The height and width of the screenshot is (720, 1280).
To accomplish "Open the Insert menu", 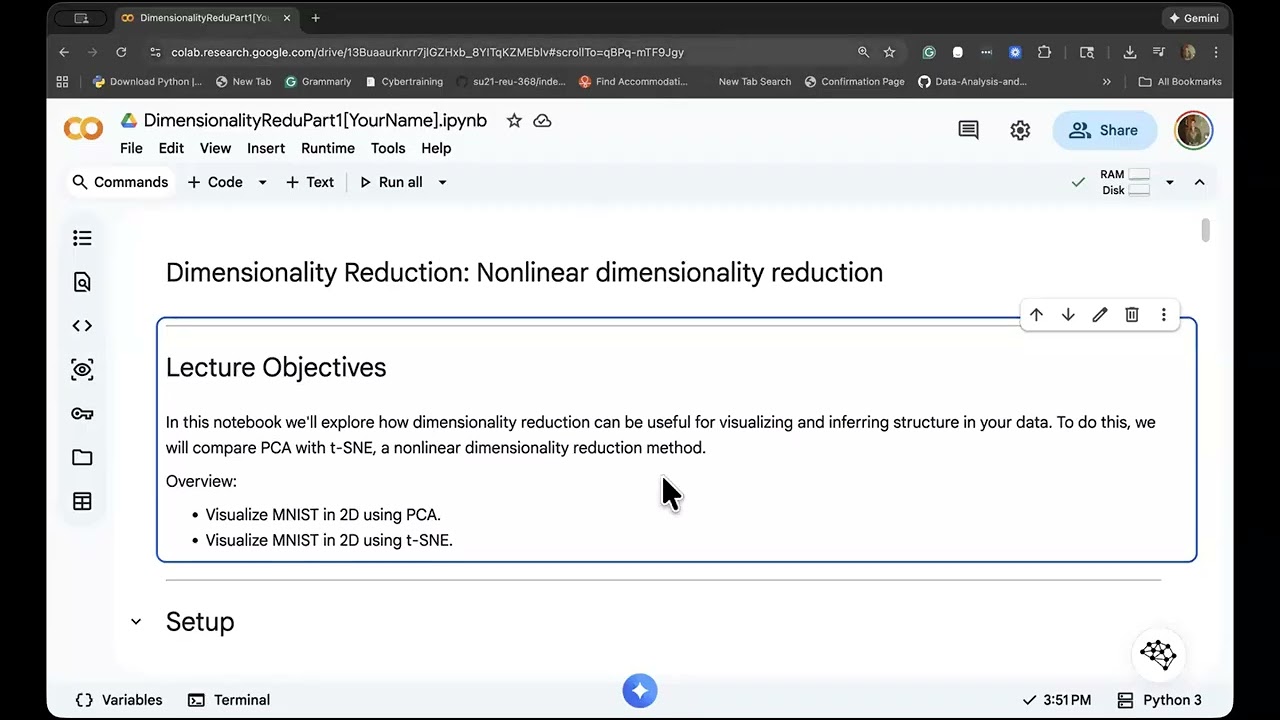I will tap(266, 148).
